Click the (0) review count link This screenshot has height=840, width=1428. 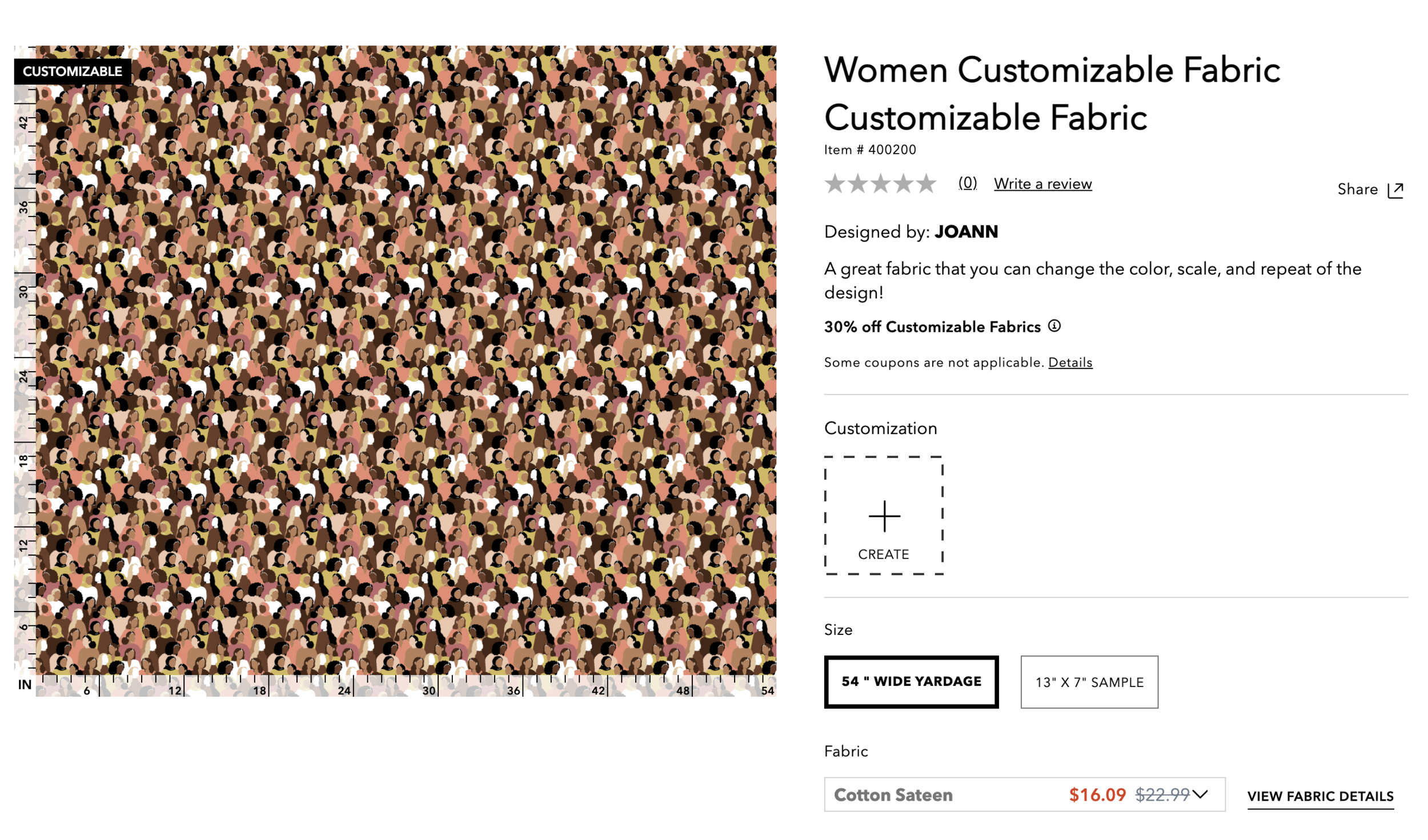(967, 183)
